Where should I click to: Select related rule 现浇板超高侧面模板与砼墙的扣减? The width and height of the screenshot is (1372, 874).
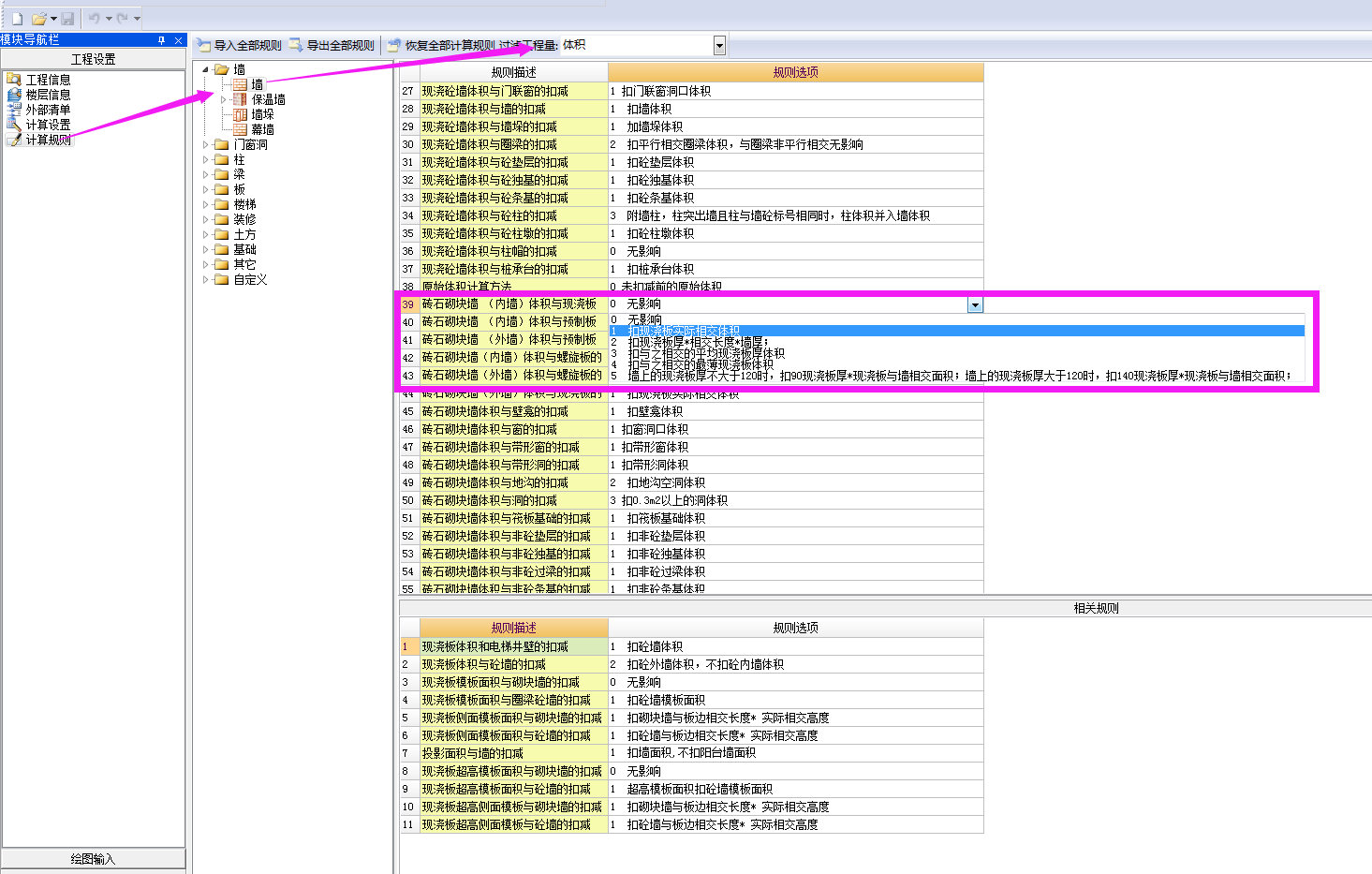tap(514, 824)
